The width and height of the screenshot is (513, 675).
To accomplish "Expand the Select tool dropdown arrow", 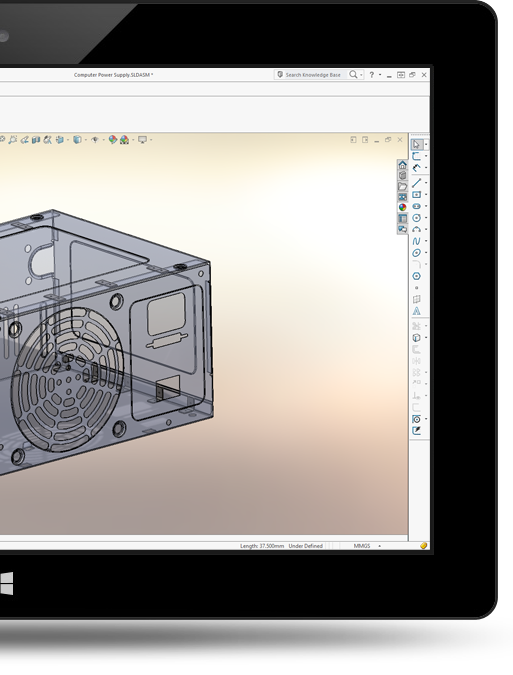I will click(x=426, y=144).
